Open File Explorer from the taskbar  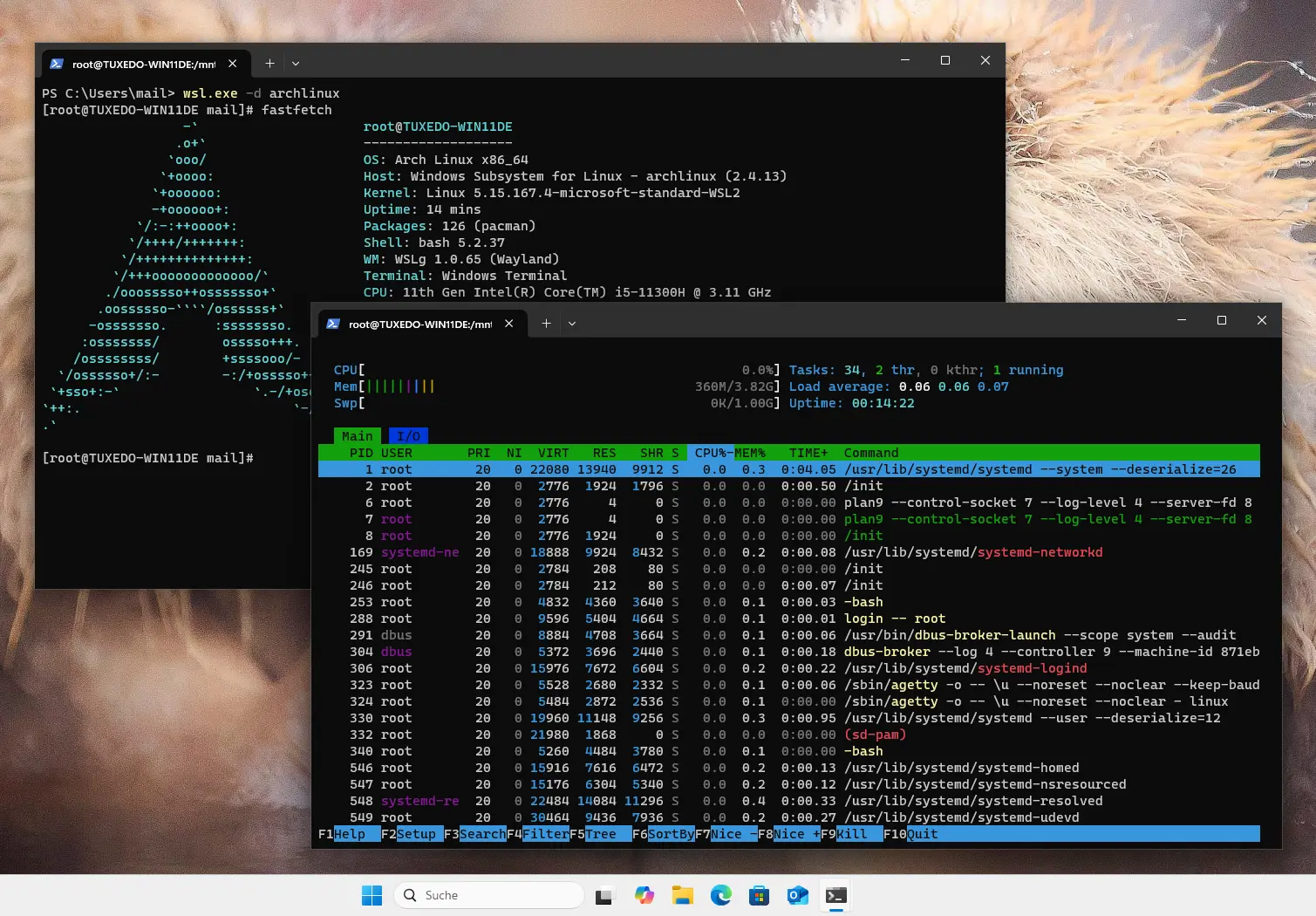[682, 895]
